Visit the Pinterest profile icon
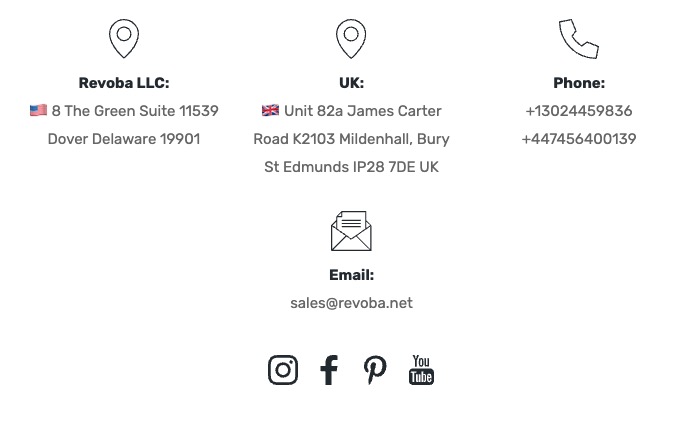The width and height of the screenshot is (700, 437). [375, 370]
